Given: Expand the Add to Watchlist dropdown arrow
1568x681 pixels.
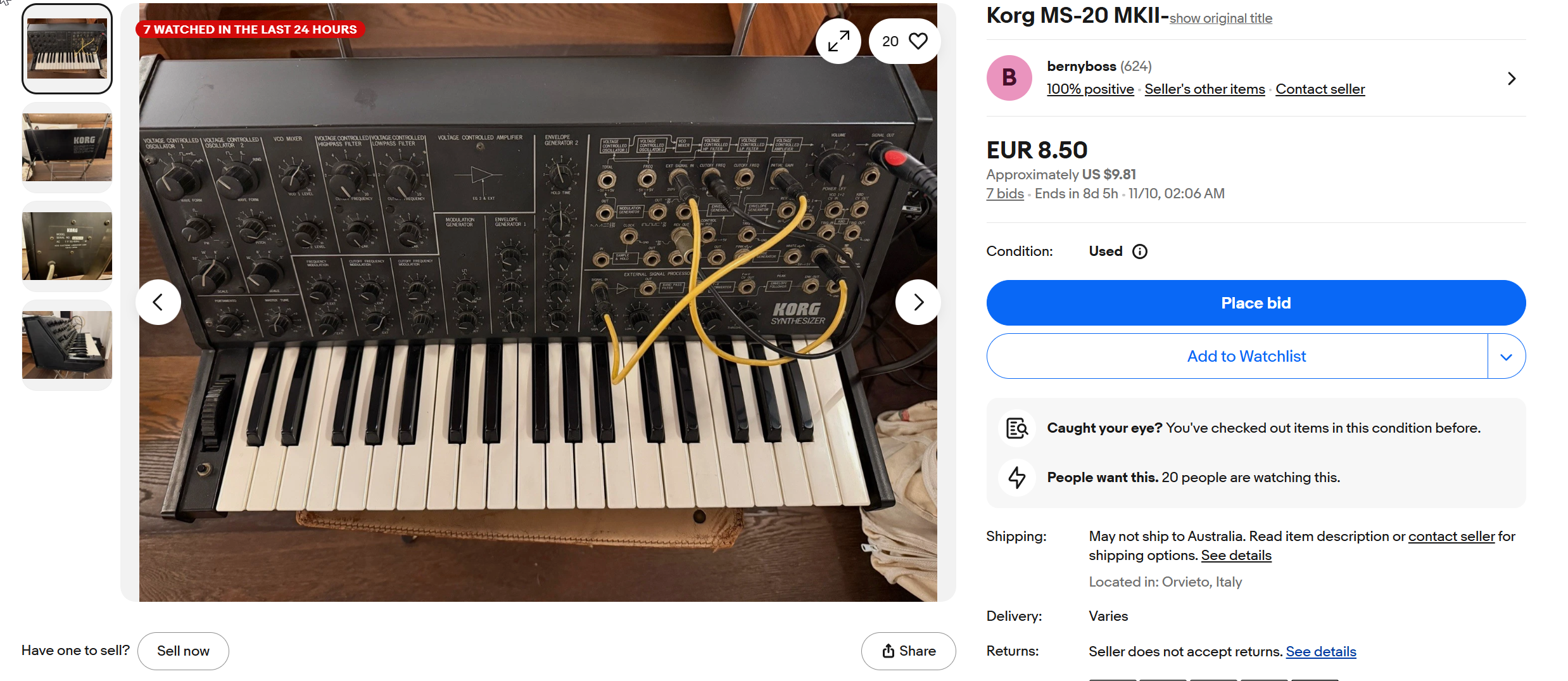Looking at the screenshot, I should (1506, 357).
